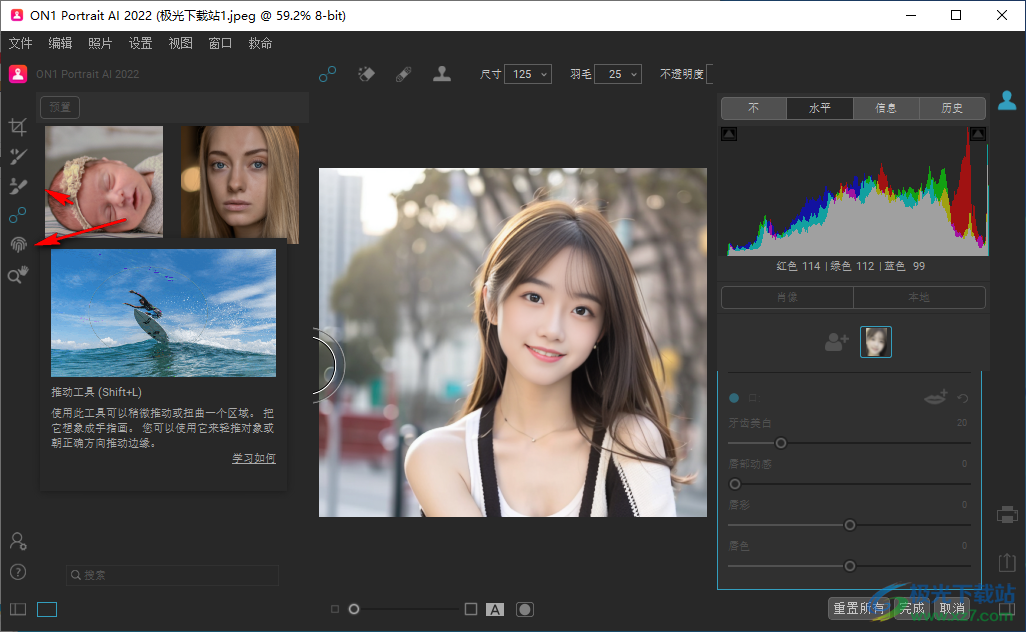Toggle highlight clipping indicator on histogram right
Viewport: 1026px width, 632px height.
pyautogui.click(x=978, y=133)
